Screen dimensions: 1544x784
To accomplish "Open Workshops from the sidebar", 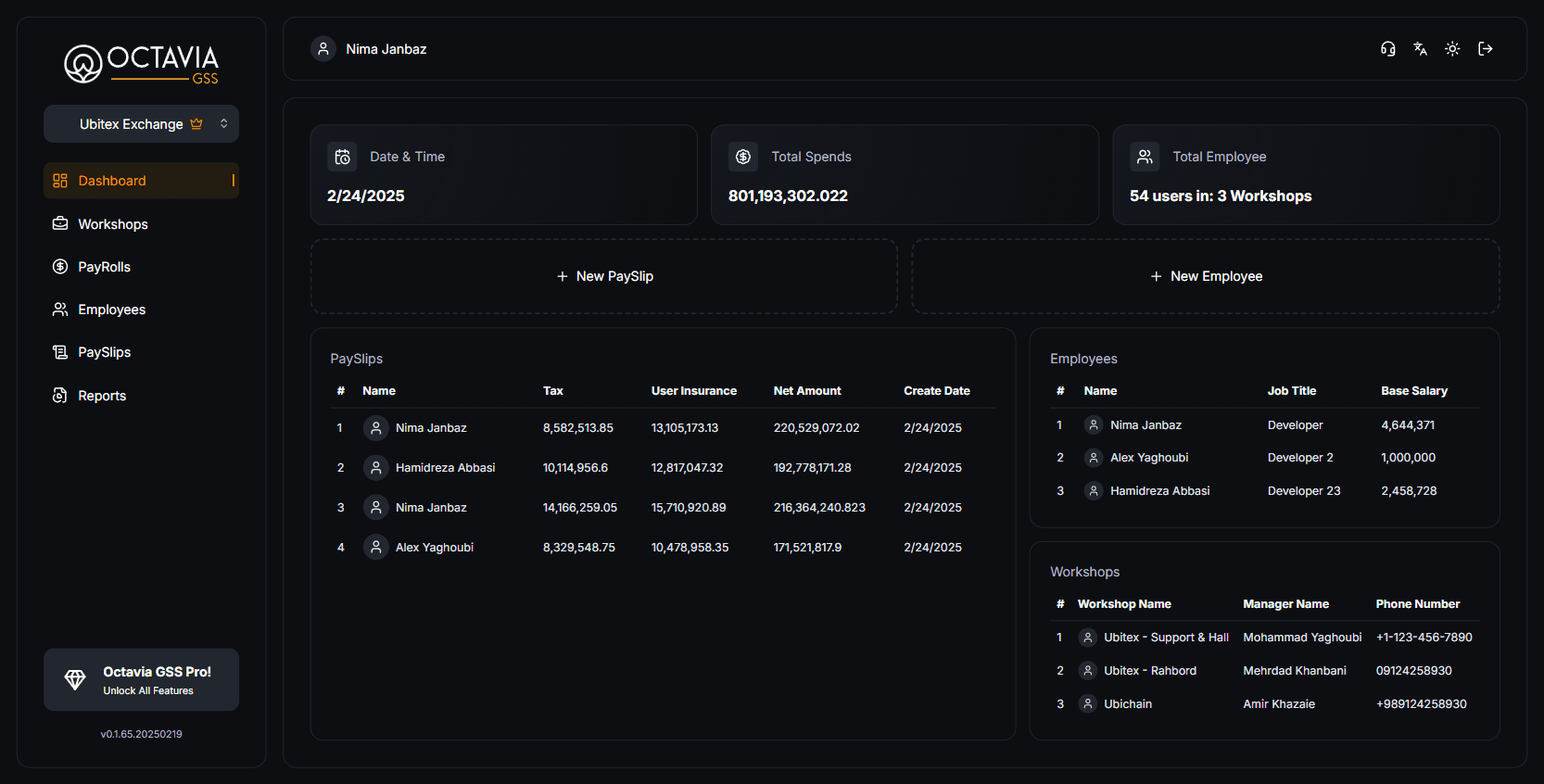I will coord(141,224).
